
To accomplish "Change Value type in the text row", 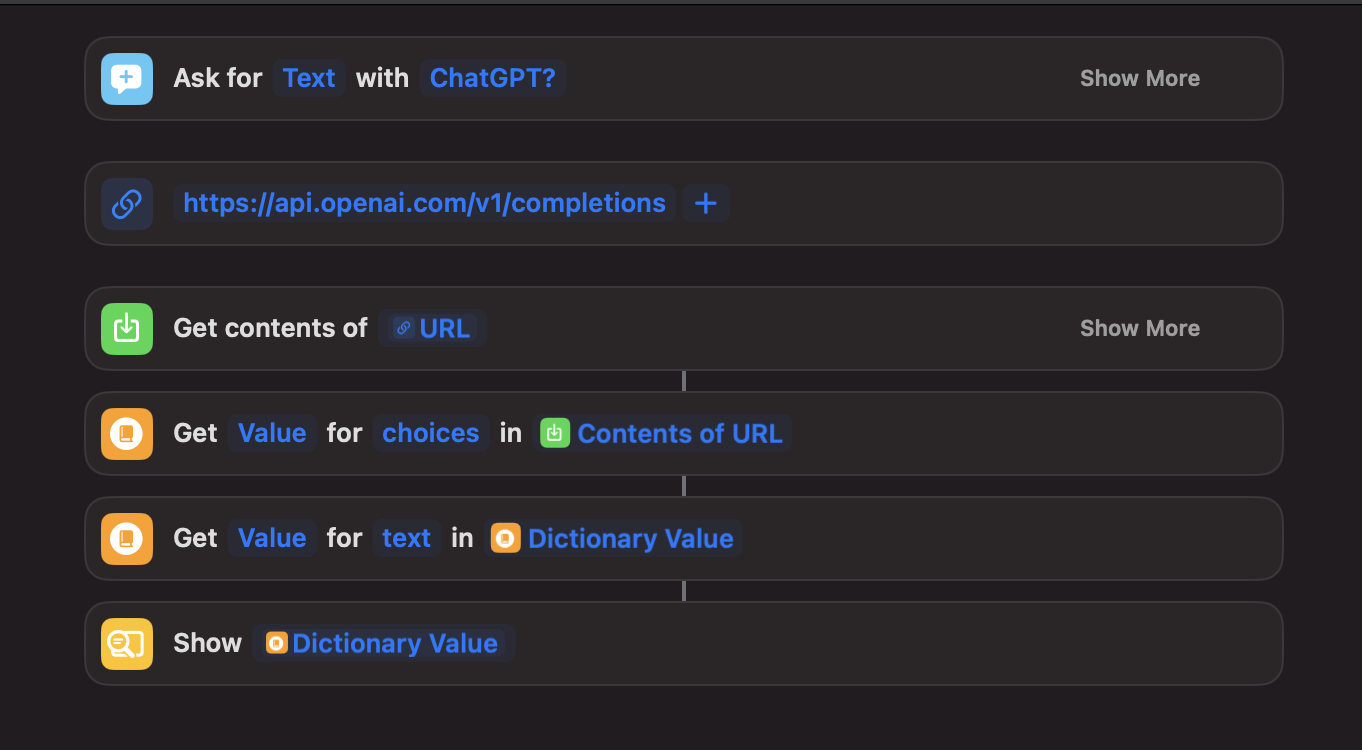I will click(272, 539).
